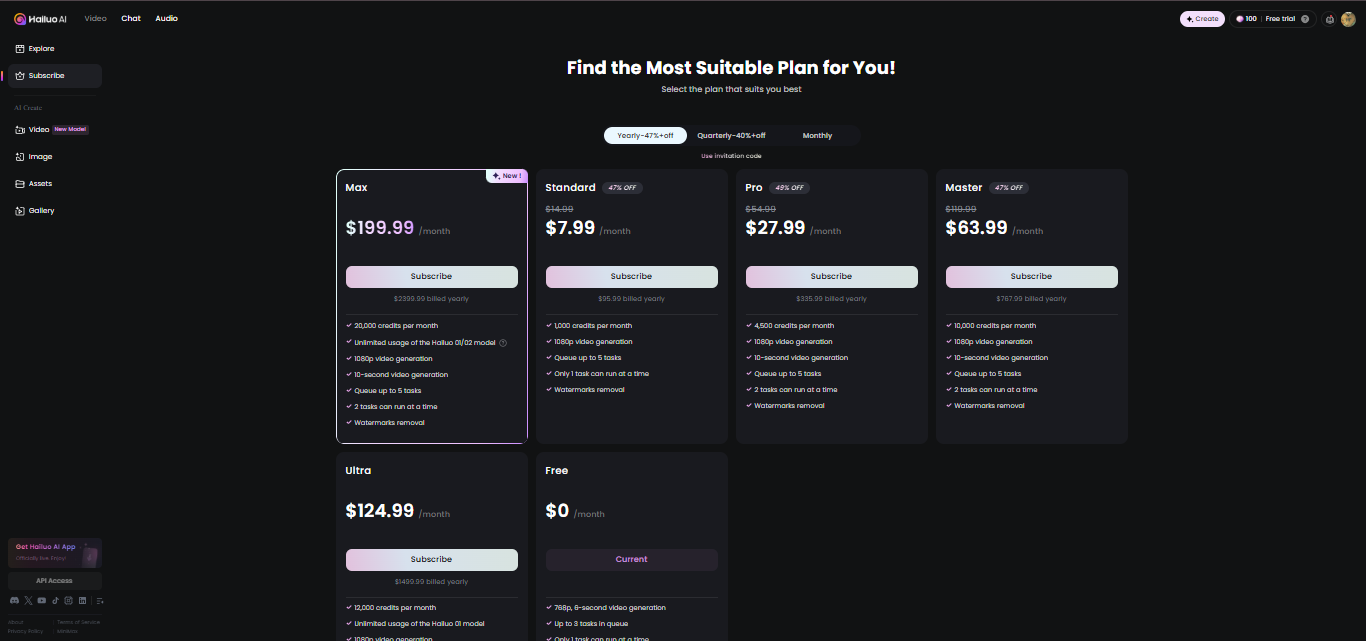Open the Audio section
1366x641 pixels.
click(x=166, y=17)
